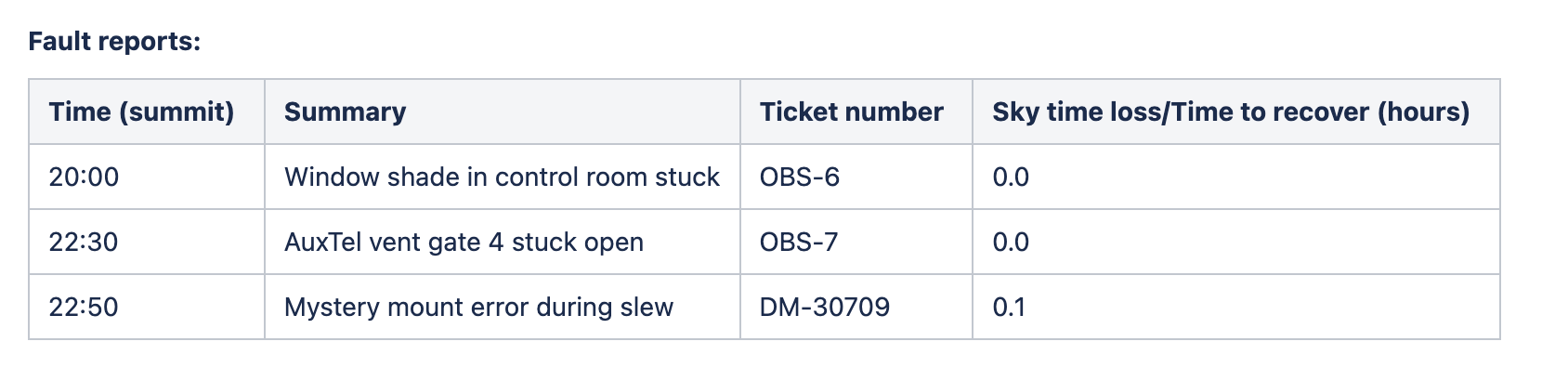This screenshot has width=1568, height=381.
Task: Click ticket number DM-30709
Action: tap(824, 308)
